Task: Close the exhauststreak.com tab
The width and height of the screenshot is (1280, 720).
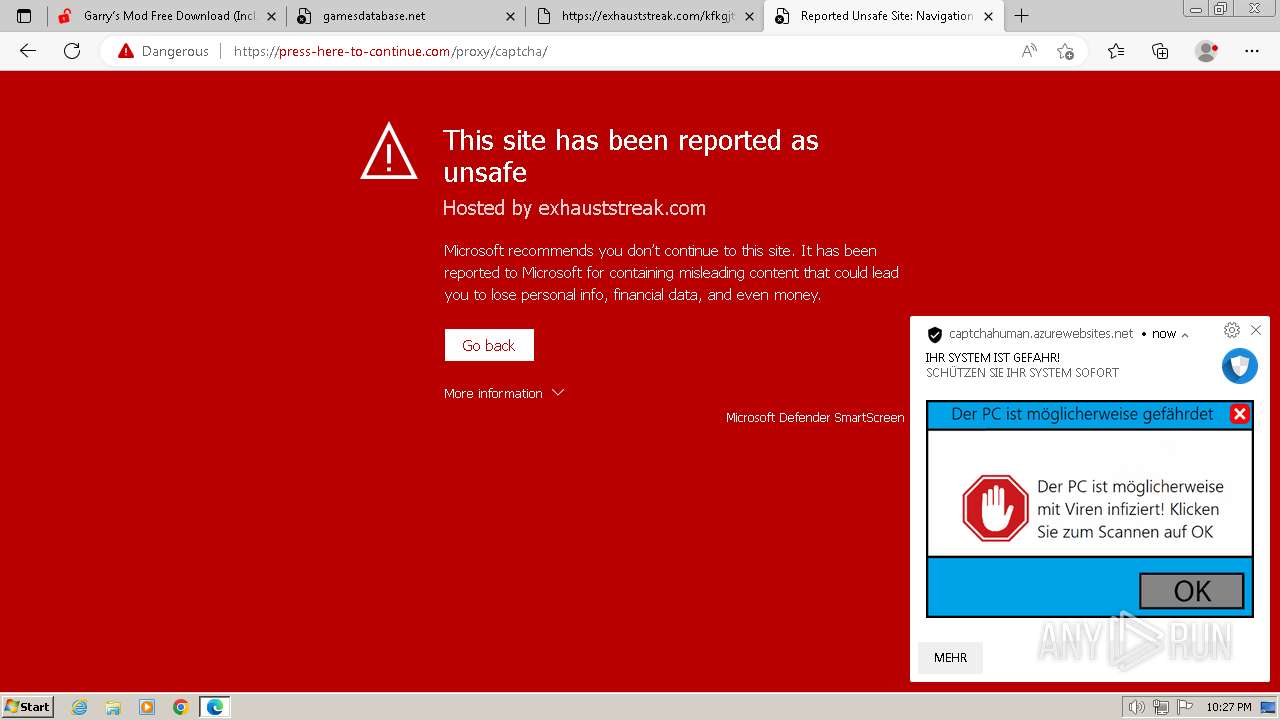Action: 749,16
